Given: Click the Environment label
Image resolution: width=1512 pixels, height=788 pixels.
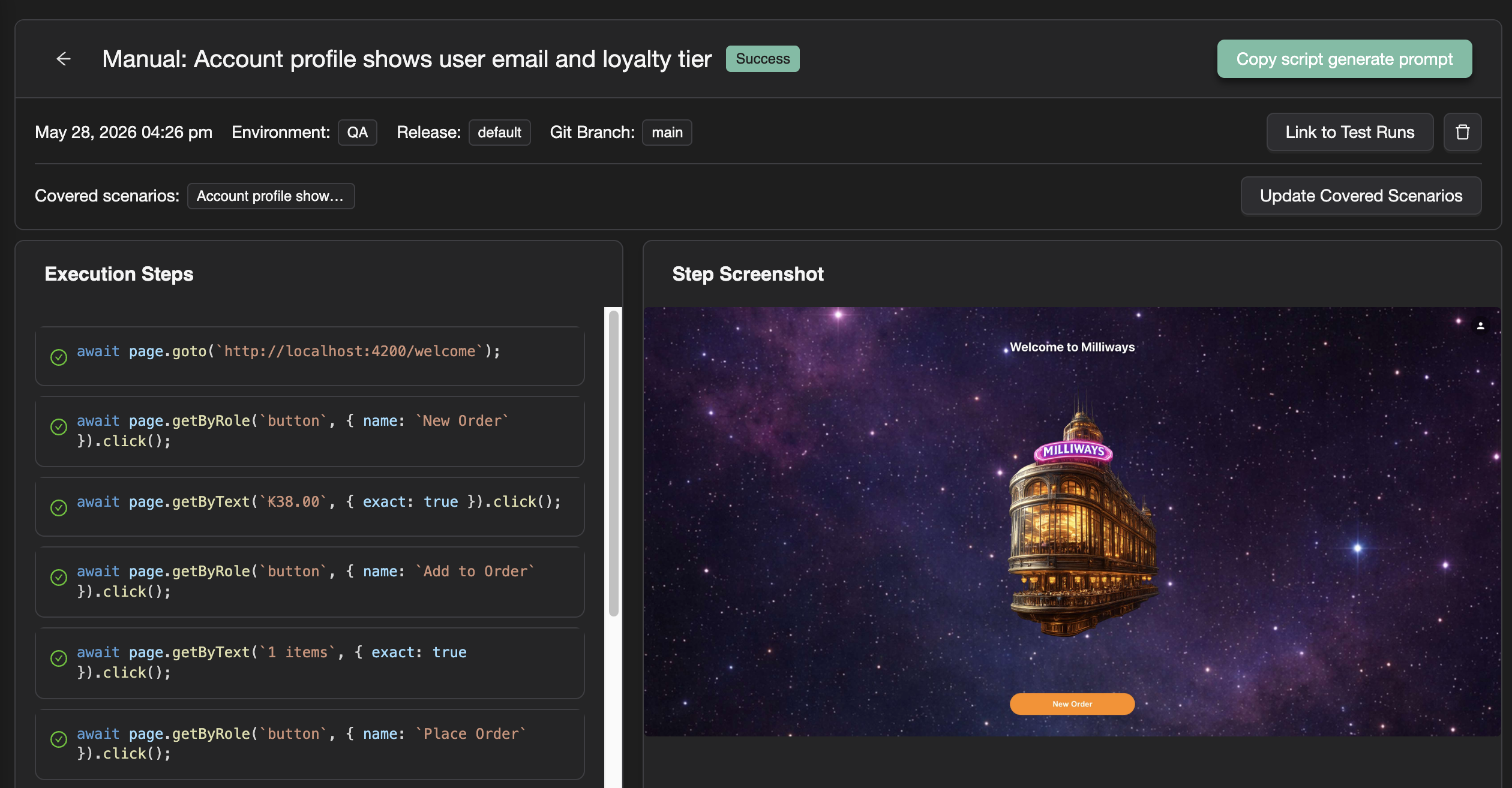Looking at the screenshot, I should 281,133.
